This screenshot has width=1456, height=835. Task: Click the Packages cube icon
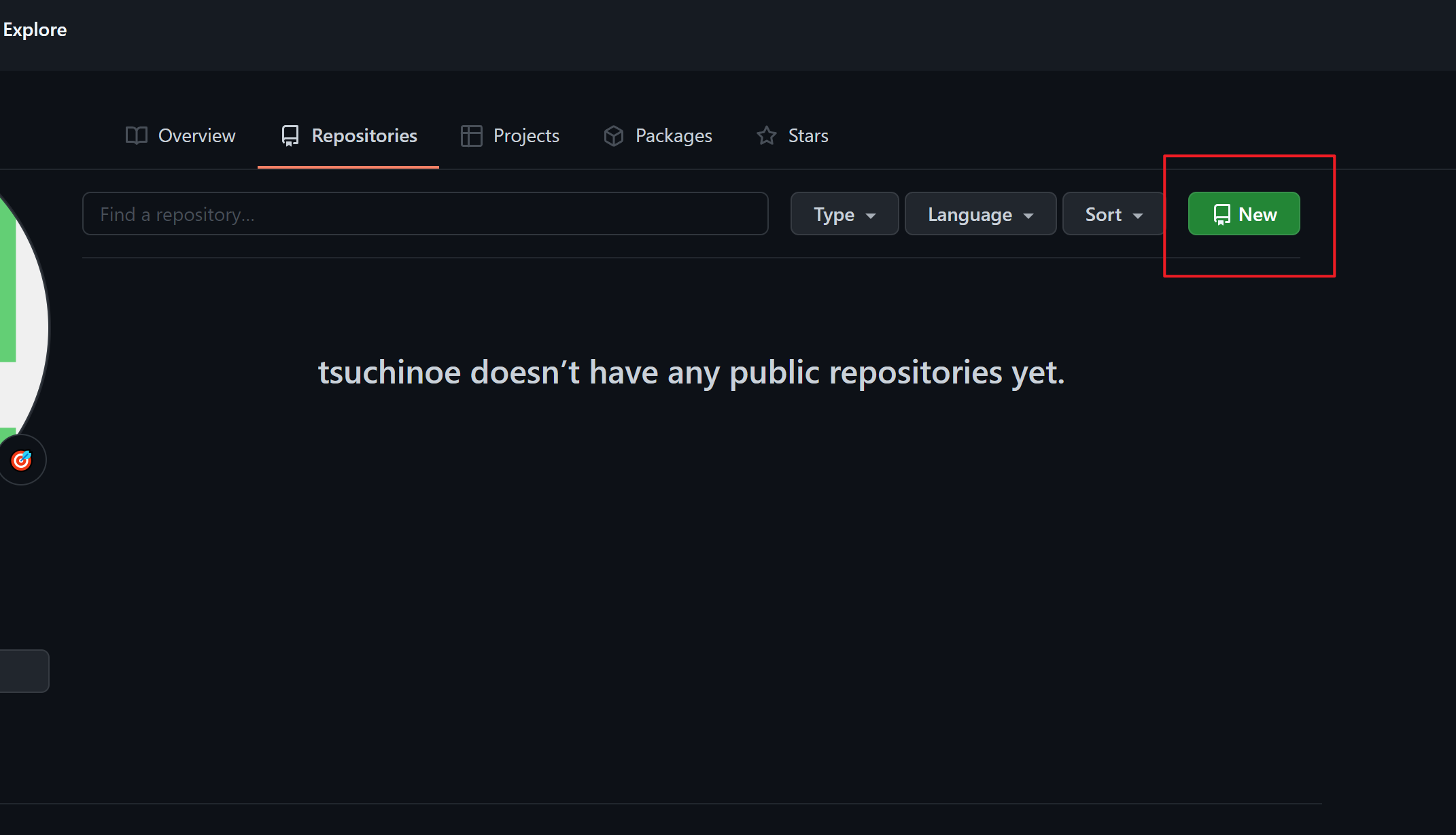pos(614,135)
